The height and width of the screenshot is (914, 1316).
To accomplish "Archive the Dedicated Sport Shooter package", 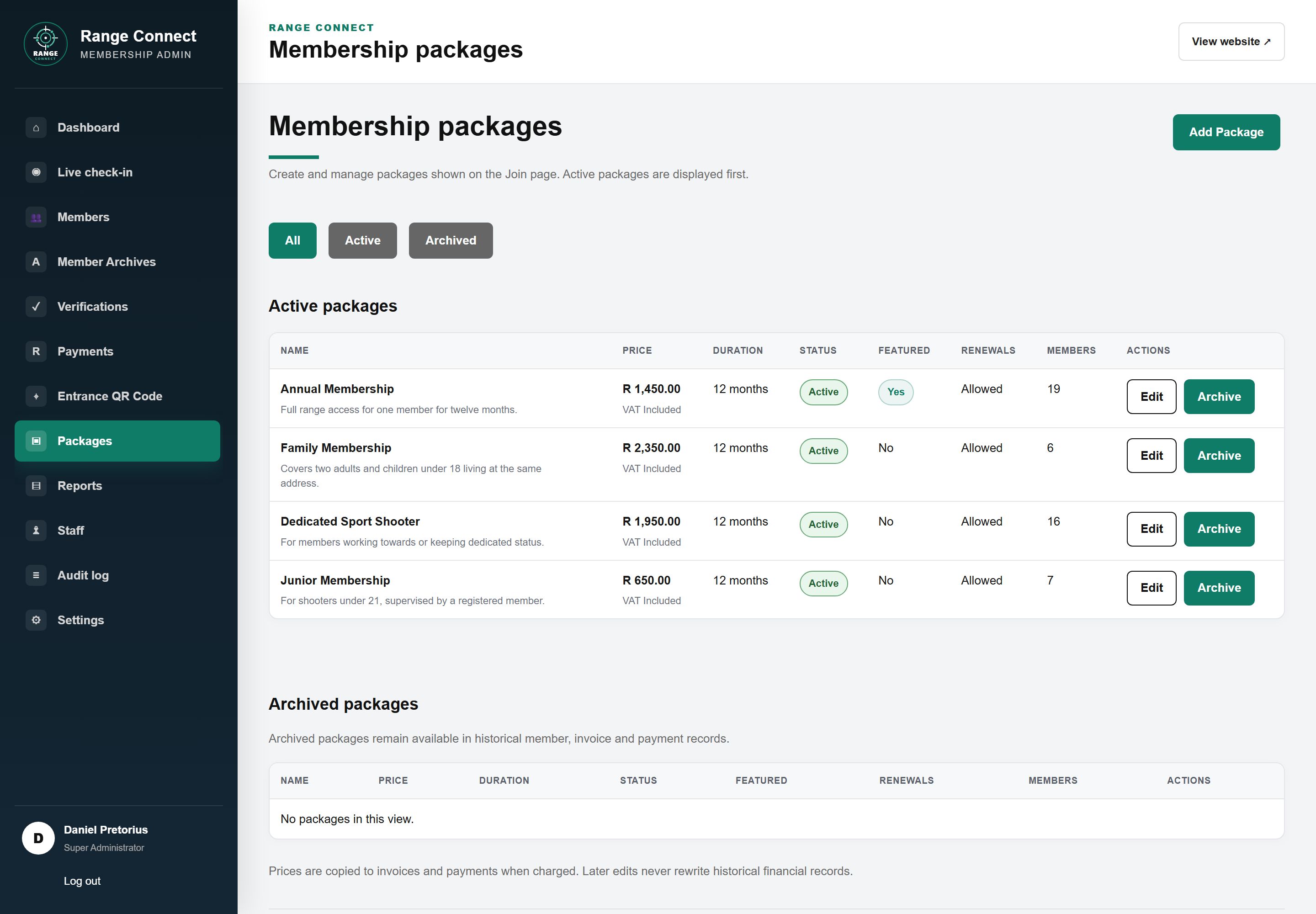I will tap(1219, 529).
